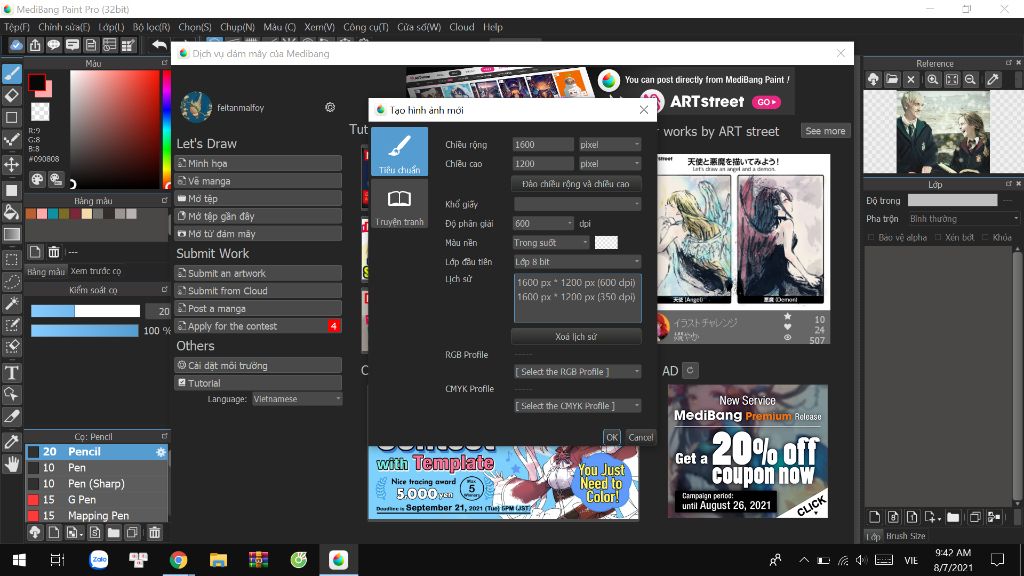Select the Gradient tool
This screenshot has width=1024, height=576.
tap(12, 234)
